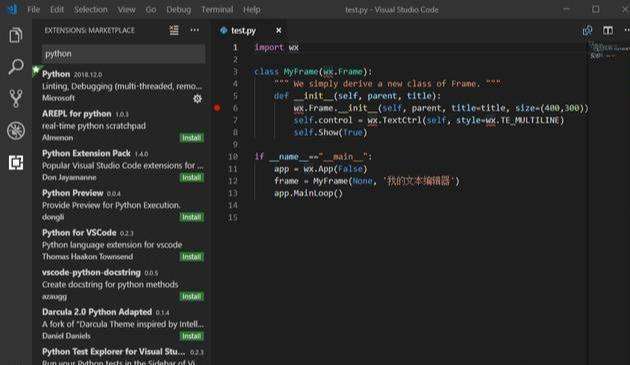Image resolution: width=630 pixels, height=365 pixels.
Task: Click the app.MainLoop() code line
Action: [309, 193]
